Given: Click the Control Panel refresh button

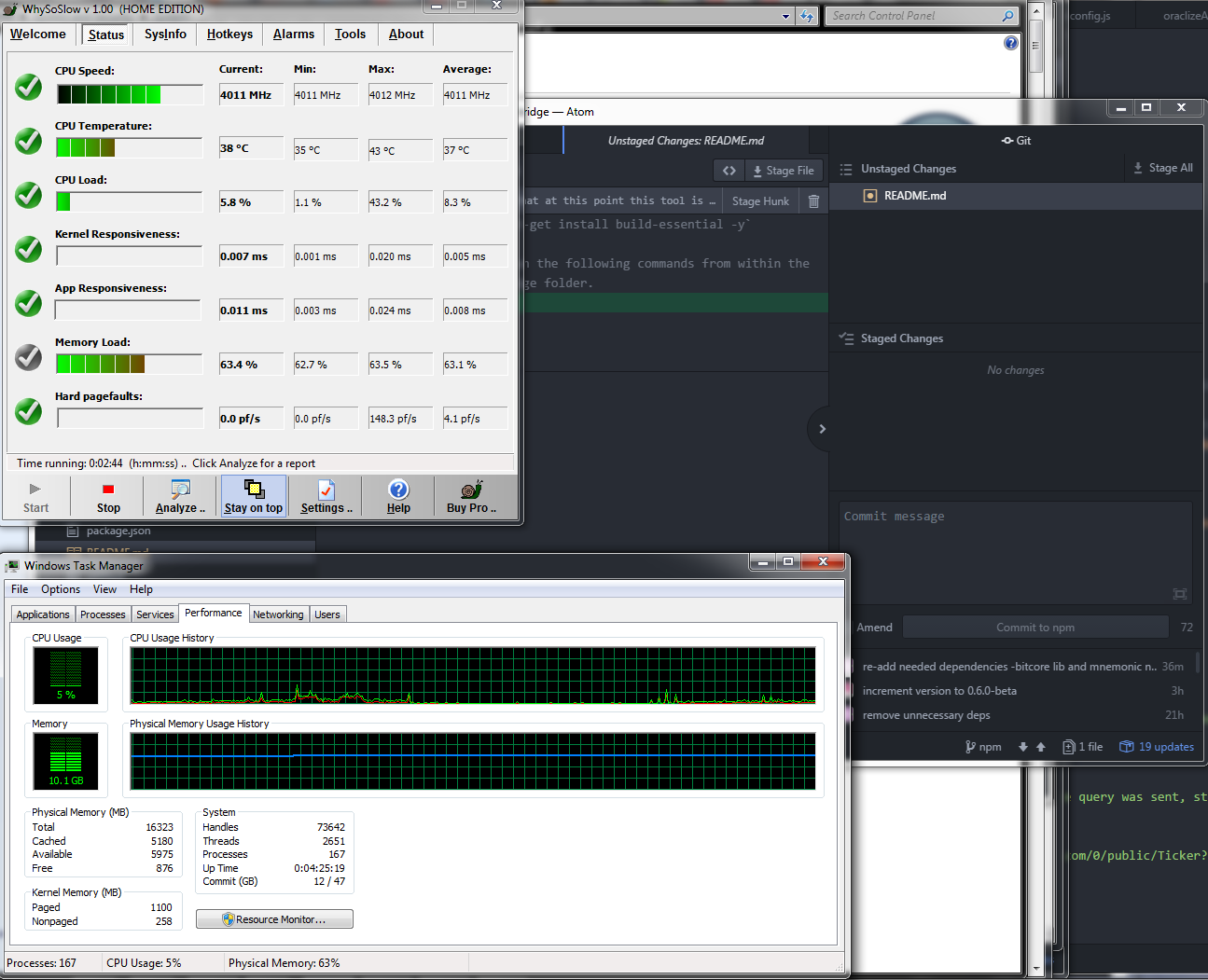Looking at the screenshot, I should pos(807,16).
